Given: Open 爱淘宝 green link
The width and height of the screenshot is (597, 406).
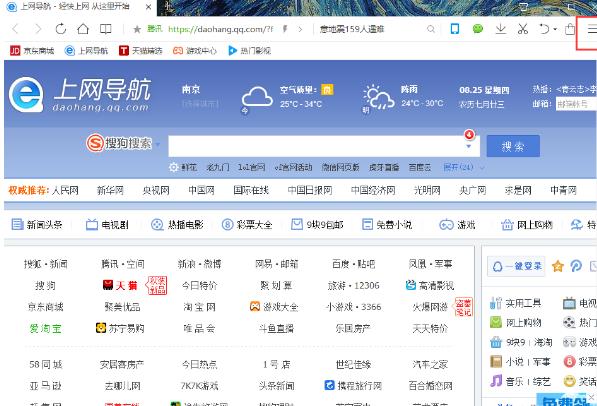Looking at the screenshot, I should [45, 328].
